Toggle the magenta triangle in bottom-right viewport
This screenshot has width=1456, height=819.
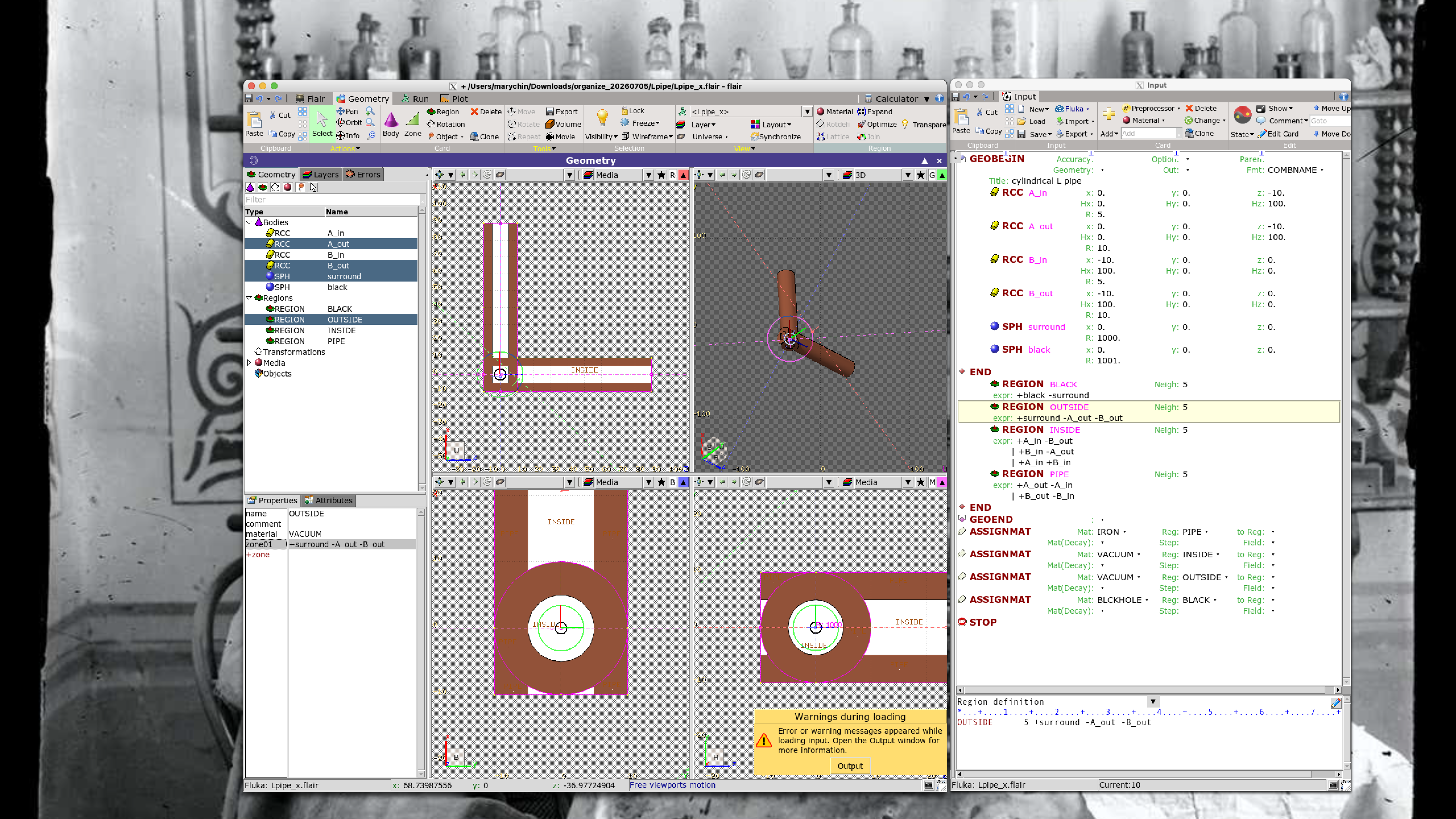pos(942,482)
